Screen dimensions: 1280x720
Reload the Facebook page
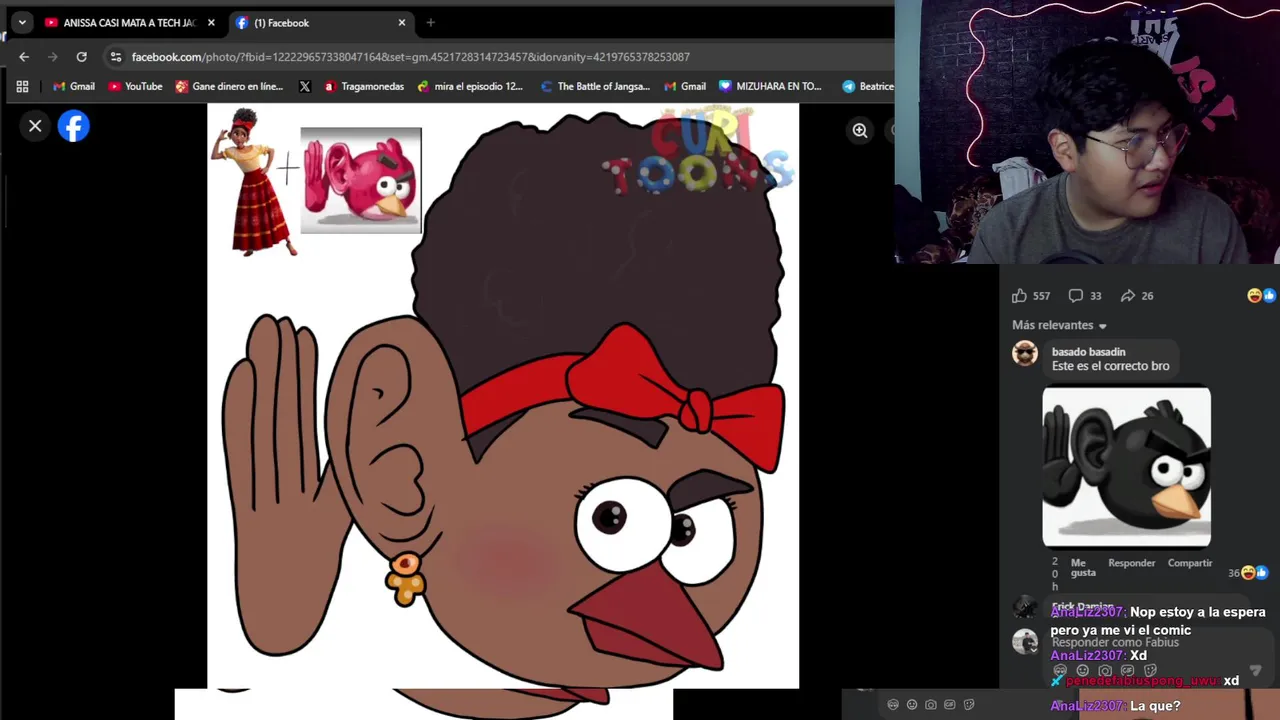[82, 57]
